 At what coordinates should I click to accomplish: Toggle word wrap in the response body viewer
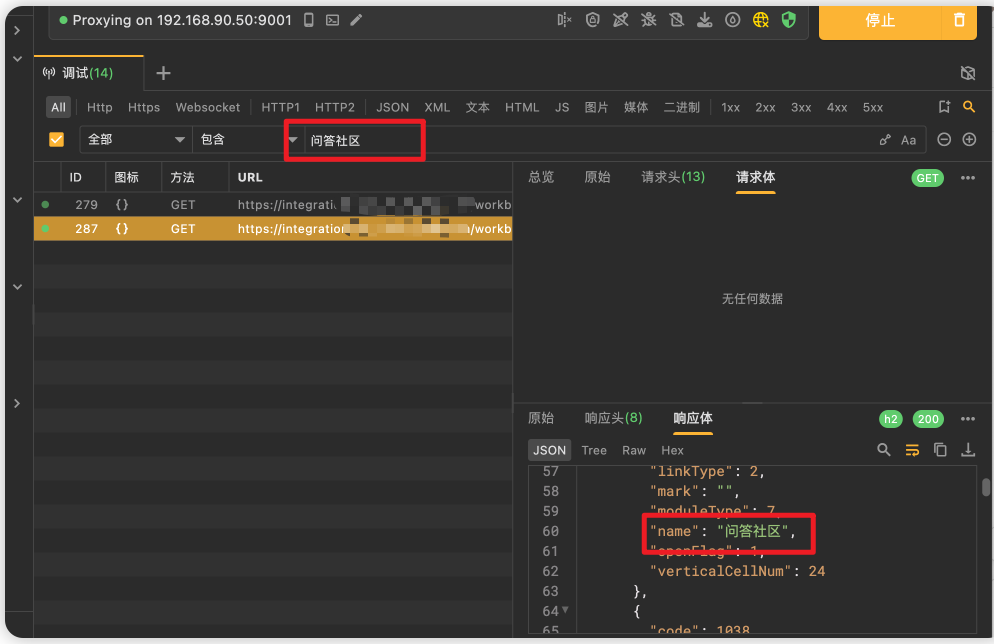[912, 450]
